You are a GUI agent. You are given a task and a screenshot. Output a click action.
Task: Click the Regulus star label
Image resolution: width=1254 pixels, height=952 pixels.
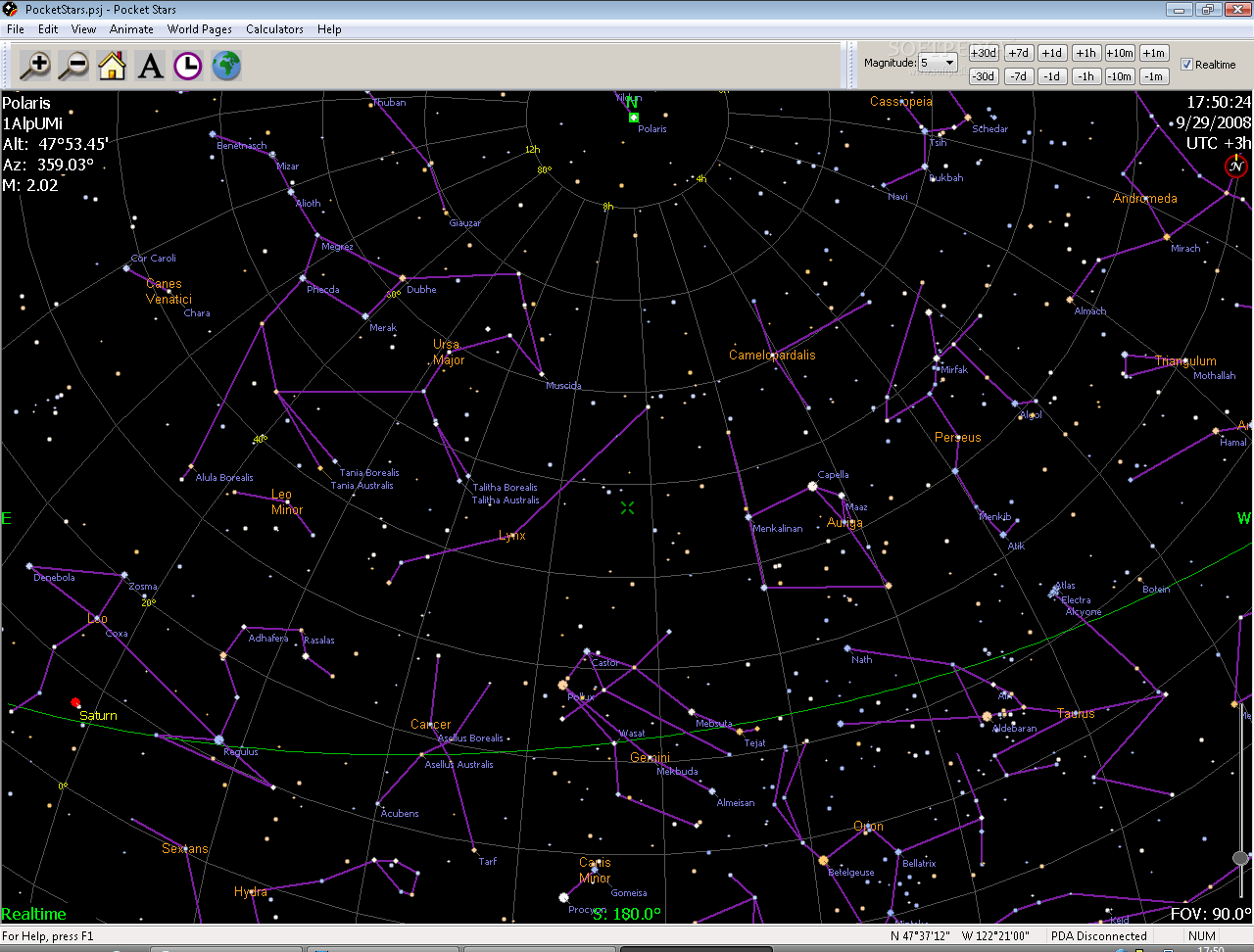coord(241,752)
